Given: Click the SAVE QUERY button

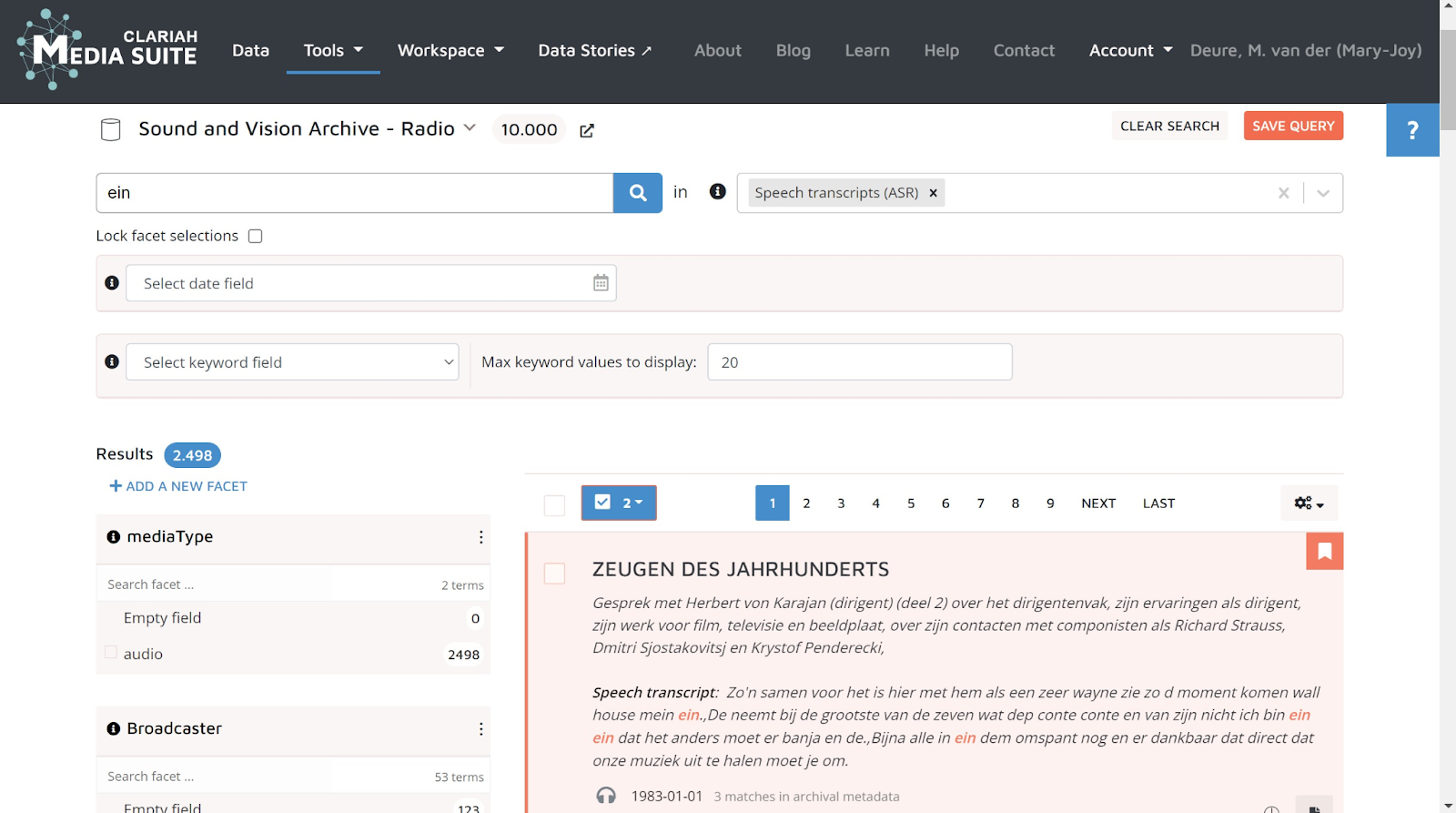Looking at the screenshot, I should point(1293,126).
